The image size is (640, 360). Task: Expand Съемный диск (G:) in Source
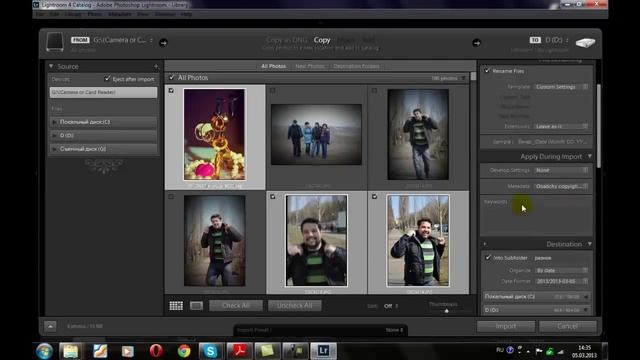coord(55,149)
